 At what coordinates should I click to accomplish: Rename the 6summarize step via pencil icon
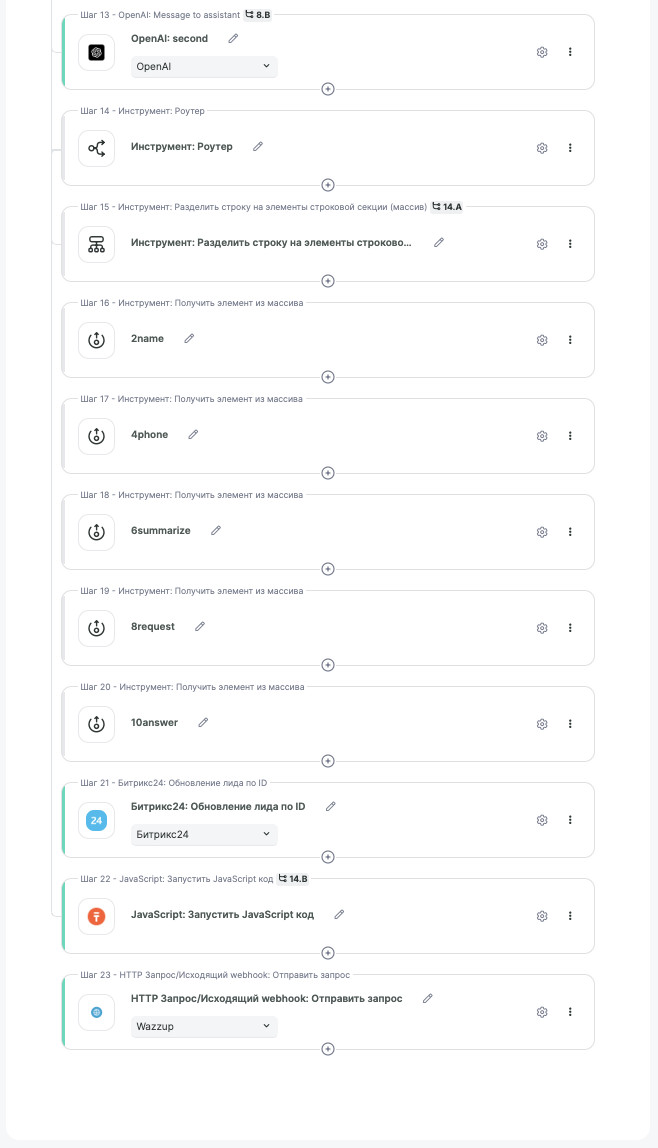(215, 530)
